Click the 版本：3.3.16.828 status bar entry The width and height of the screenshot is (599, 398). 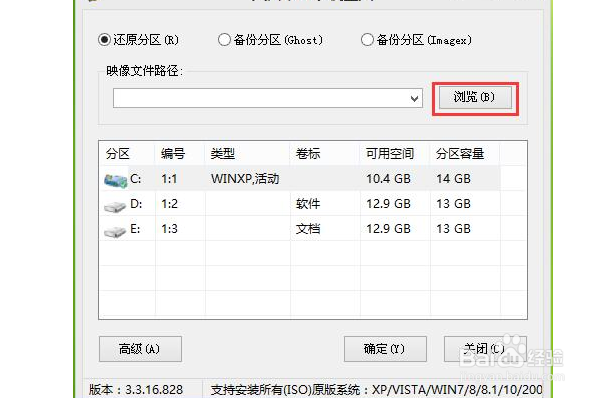pyautogui.click(x=136, y=390)
